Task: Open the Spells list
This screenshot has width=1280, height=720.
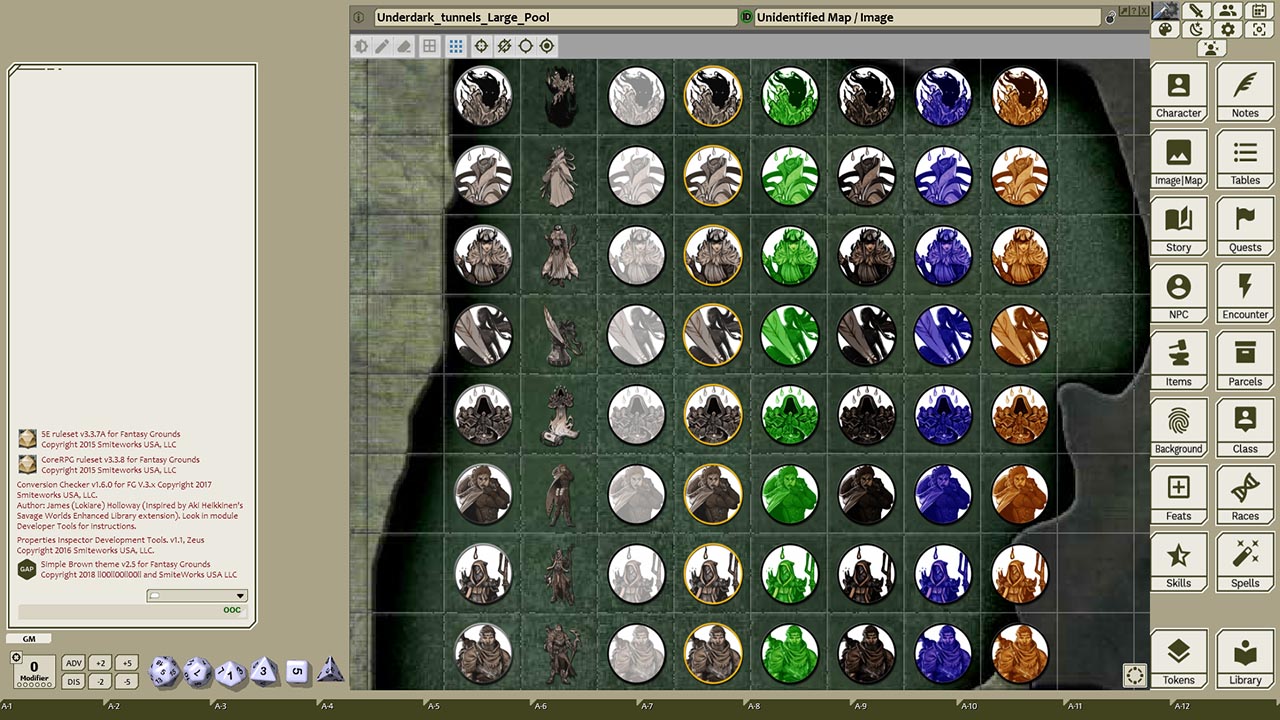Action: 1245,562
